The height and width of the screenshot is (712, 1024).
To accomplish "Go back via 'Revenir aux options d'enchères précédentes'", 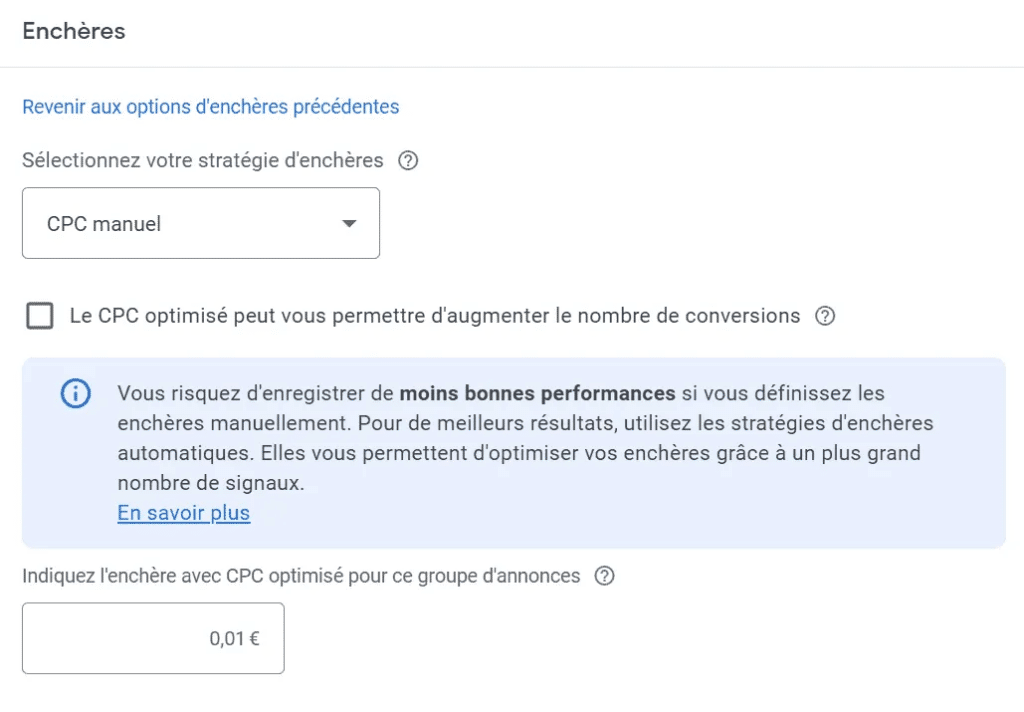I will [211, 107].
